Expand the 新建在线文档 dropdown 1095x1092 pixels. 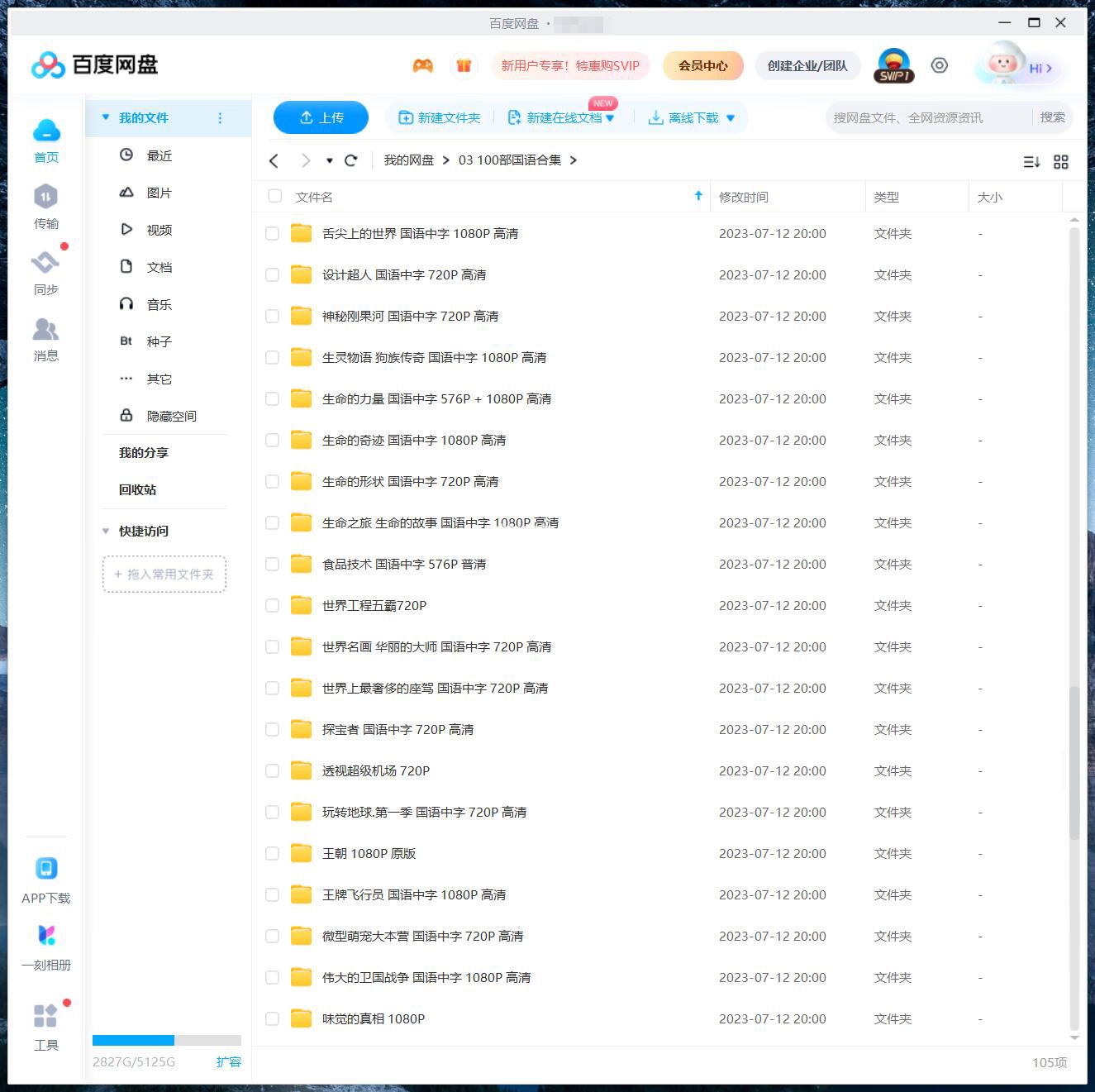click(x=610, y=117)
